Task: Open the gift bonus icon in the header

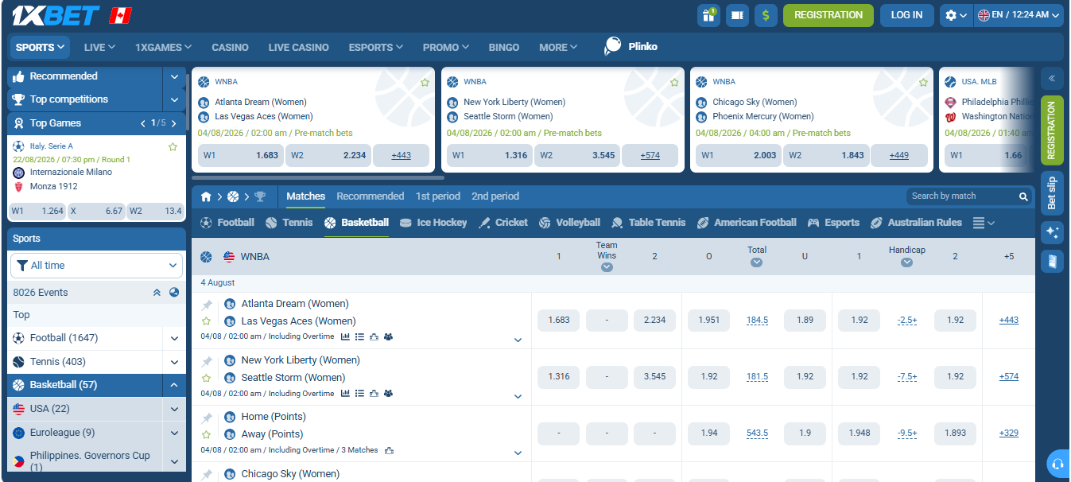Action: (708, 15)
